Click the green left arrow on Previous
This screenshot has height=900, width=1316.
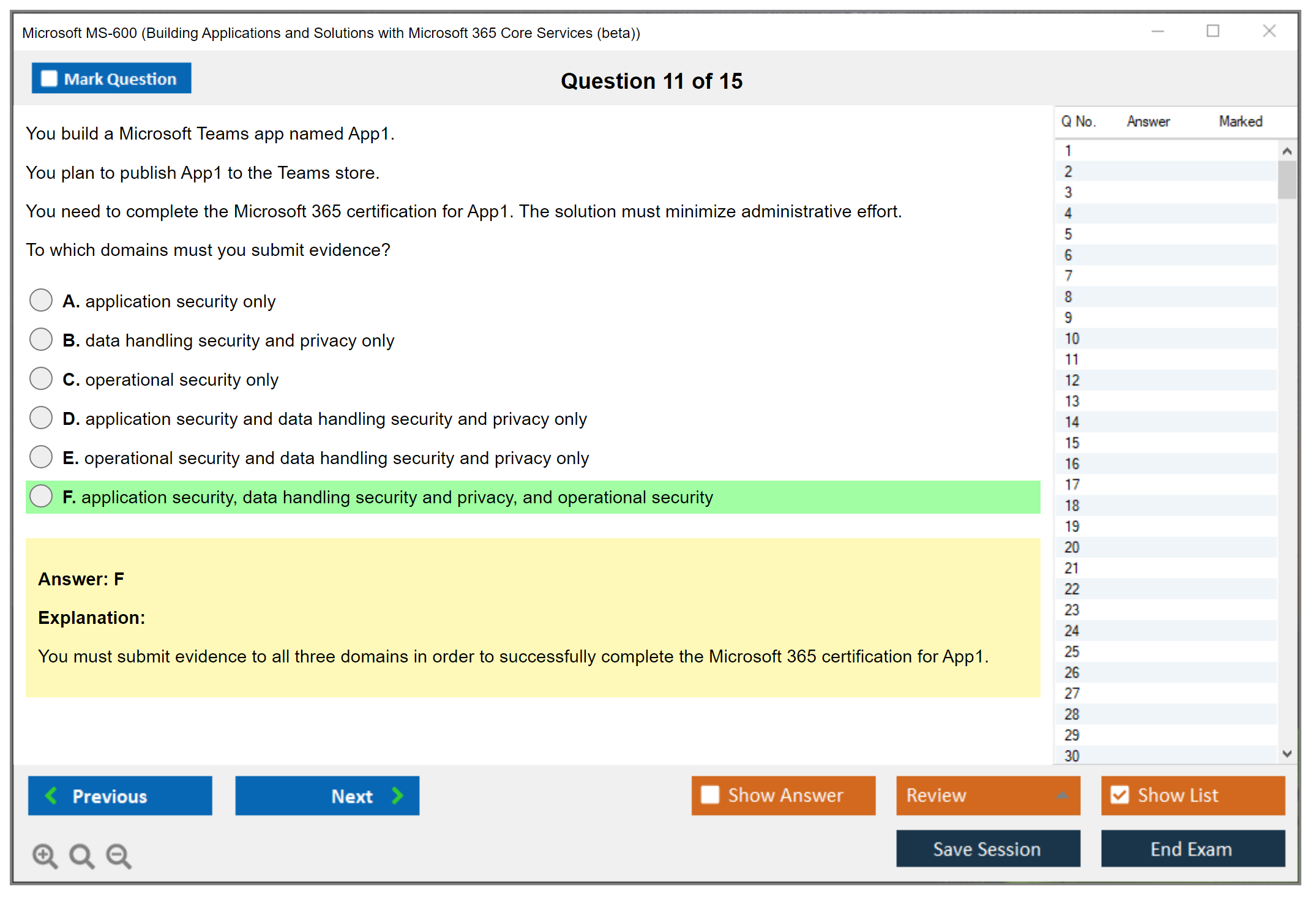click(51, 795)
